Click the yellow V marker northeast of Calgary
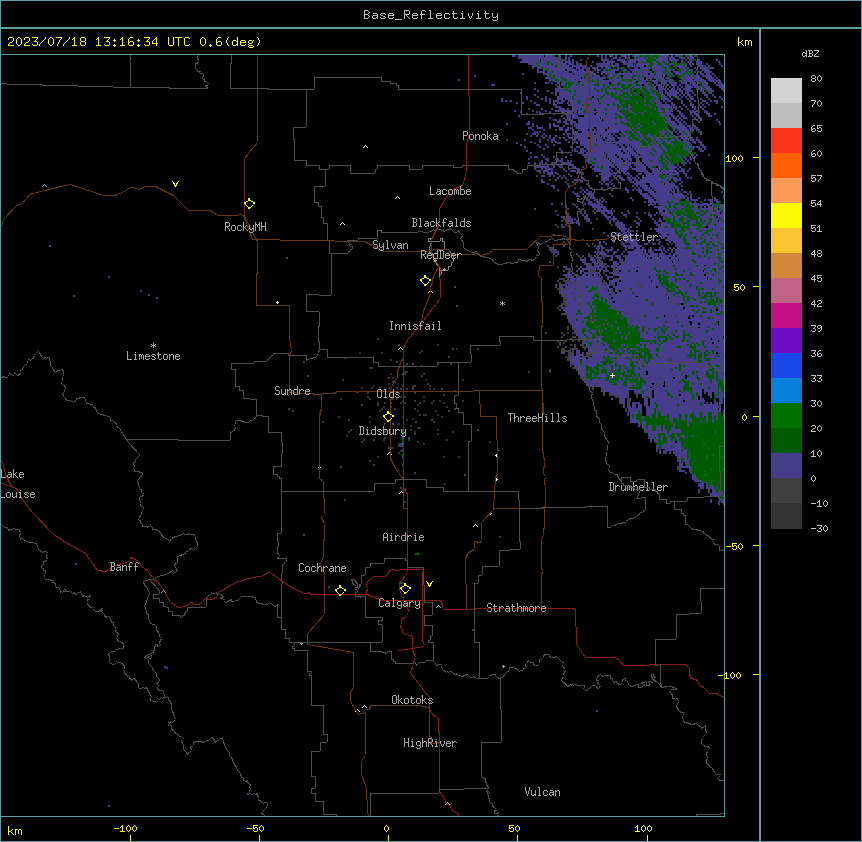862x842 pixels. (x=429, y=584)
